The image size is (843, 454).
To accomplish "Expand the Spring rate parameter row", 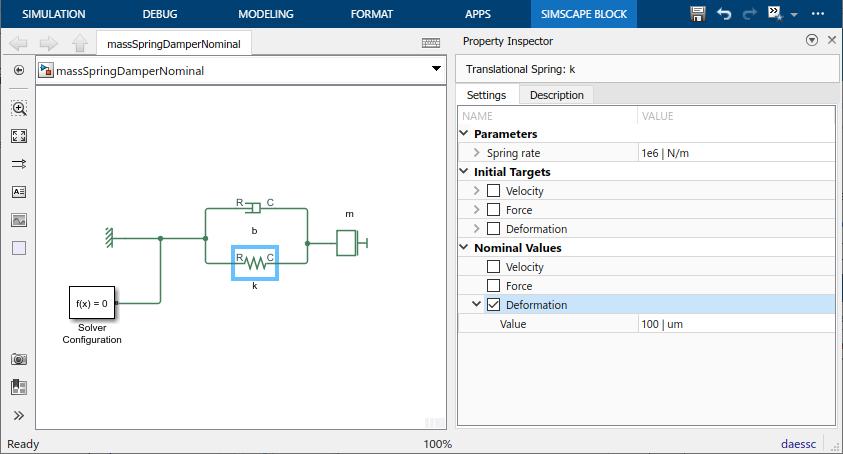I will pyautogui.click(x=476, y=153).
